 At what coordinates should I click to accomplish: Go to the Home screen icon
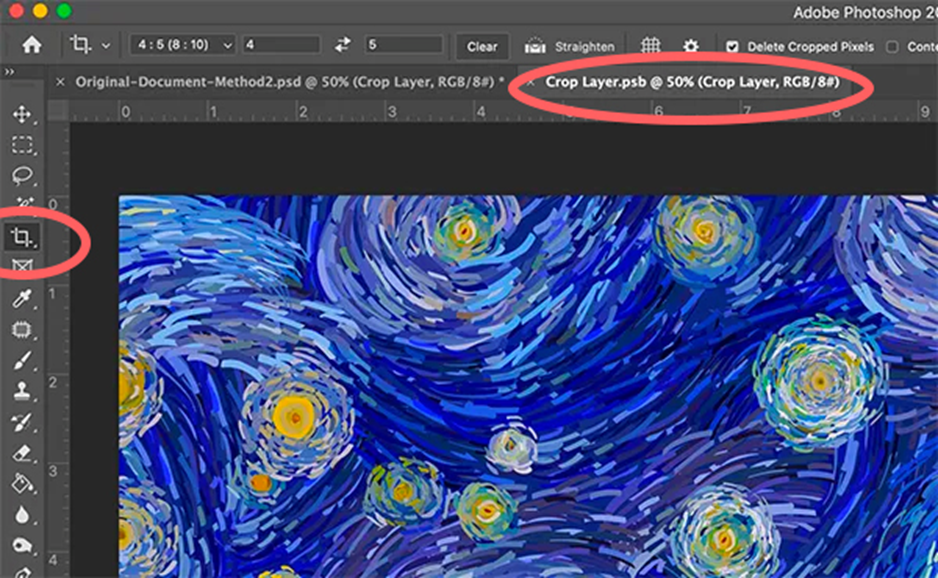pyautogui.click(x=32, y=45)
